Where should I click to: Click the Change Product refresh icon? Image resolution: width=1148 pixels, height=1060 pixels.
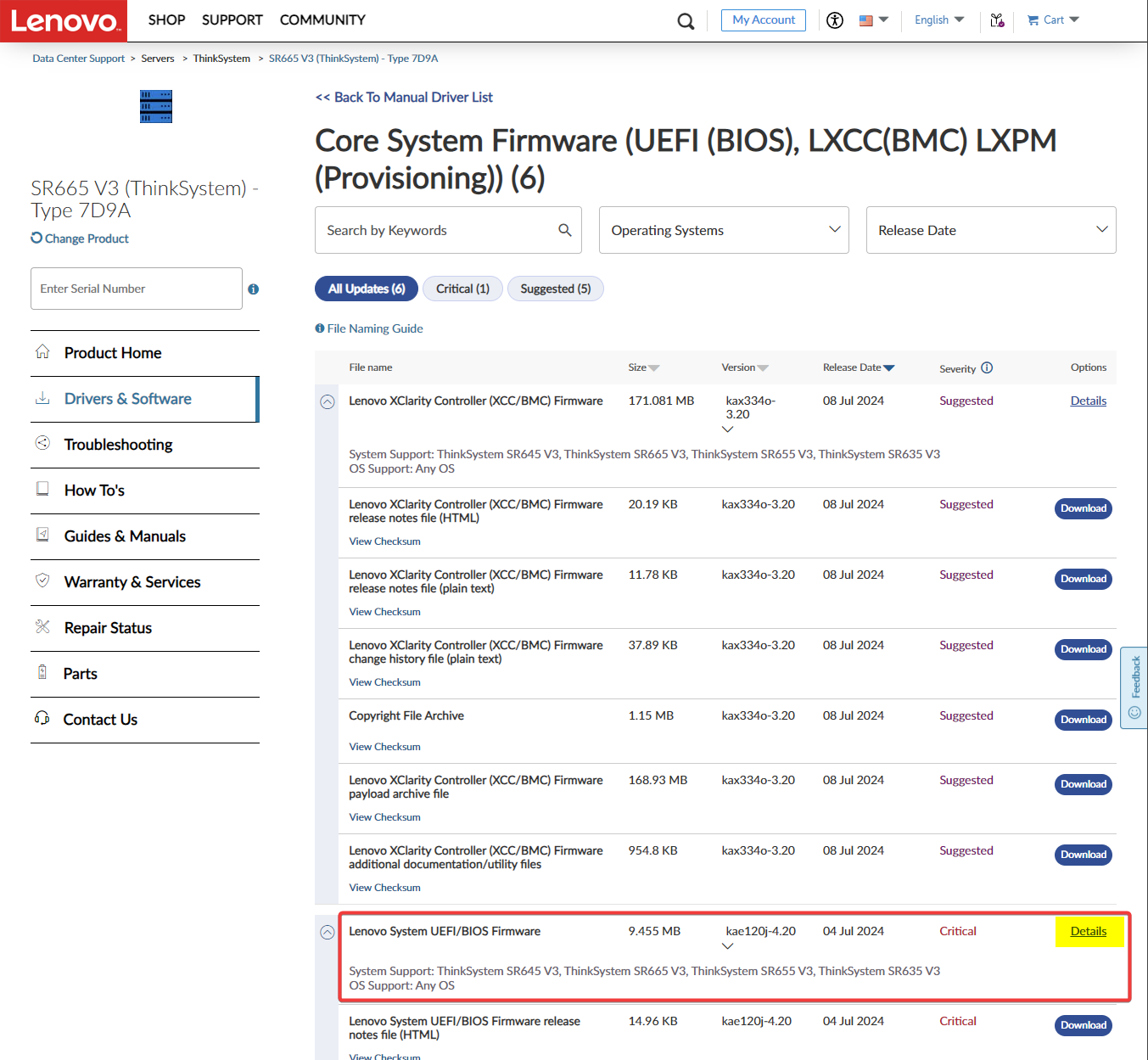coord(36,238)
